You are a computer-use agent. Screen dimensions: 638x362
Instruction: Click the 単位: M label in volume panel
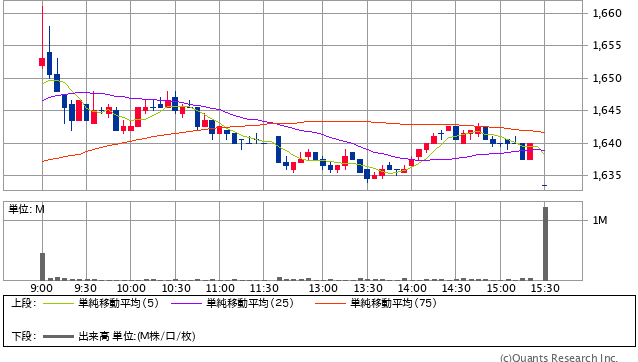coord(26,209)
